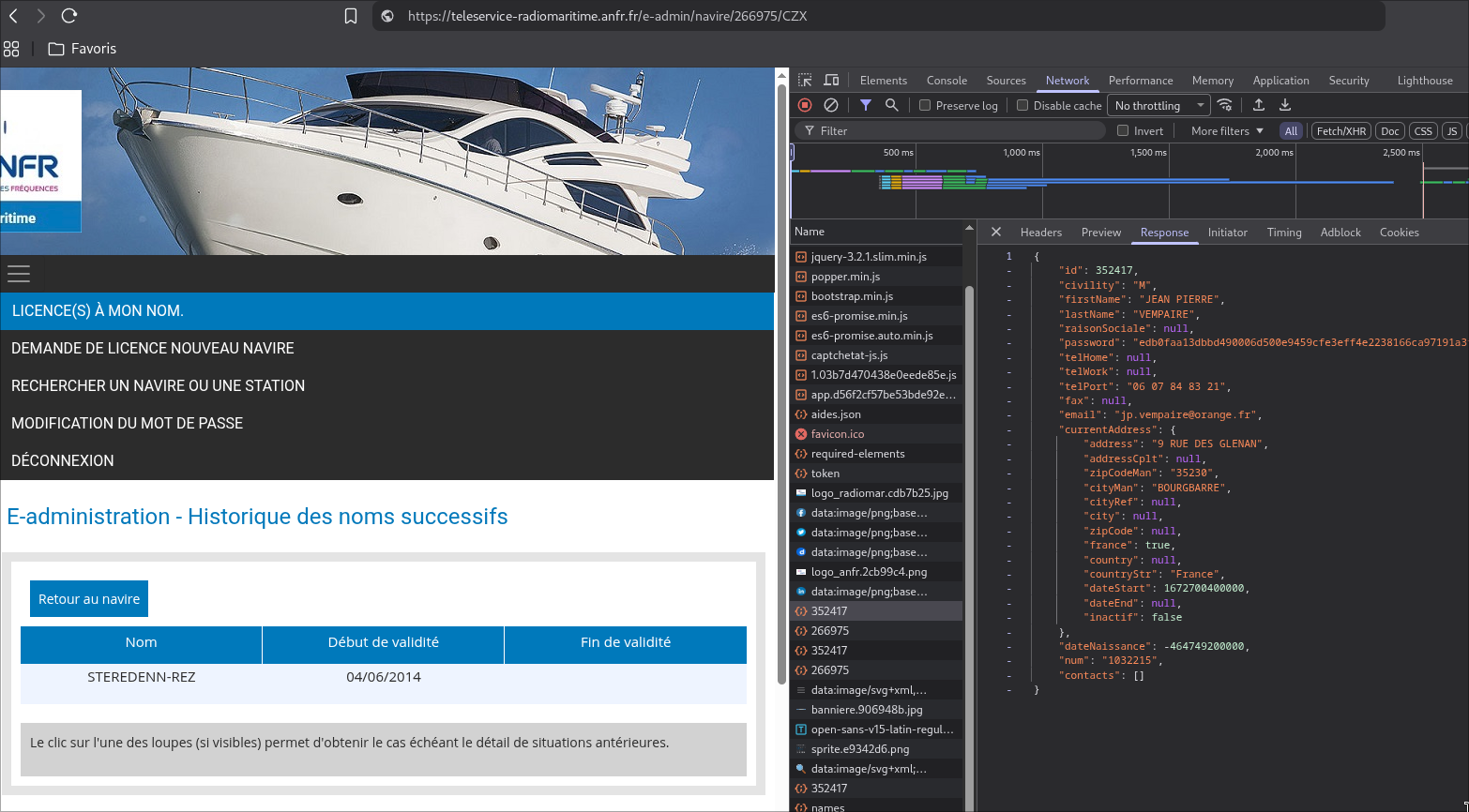Viewport: 1469px width, 812px height.
Task: Toggle the network filter funnel icon
Action: pyautogui.click(x=866, y=105)
